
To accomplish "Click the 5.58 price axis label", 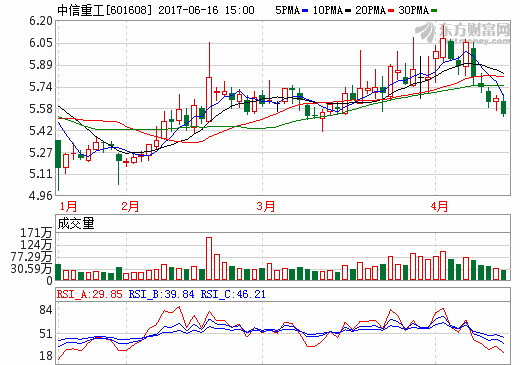I will [41, 109].
